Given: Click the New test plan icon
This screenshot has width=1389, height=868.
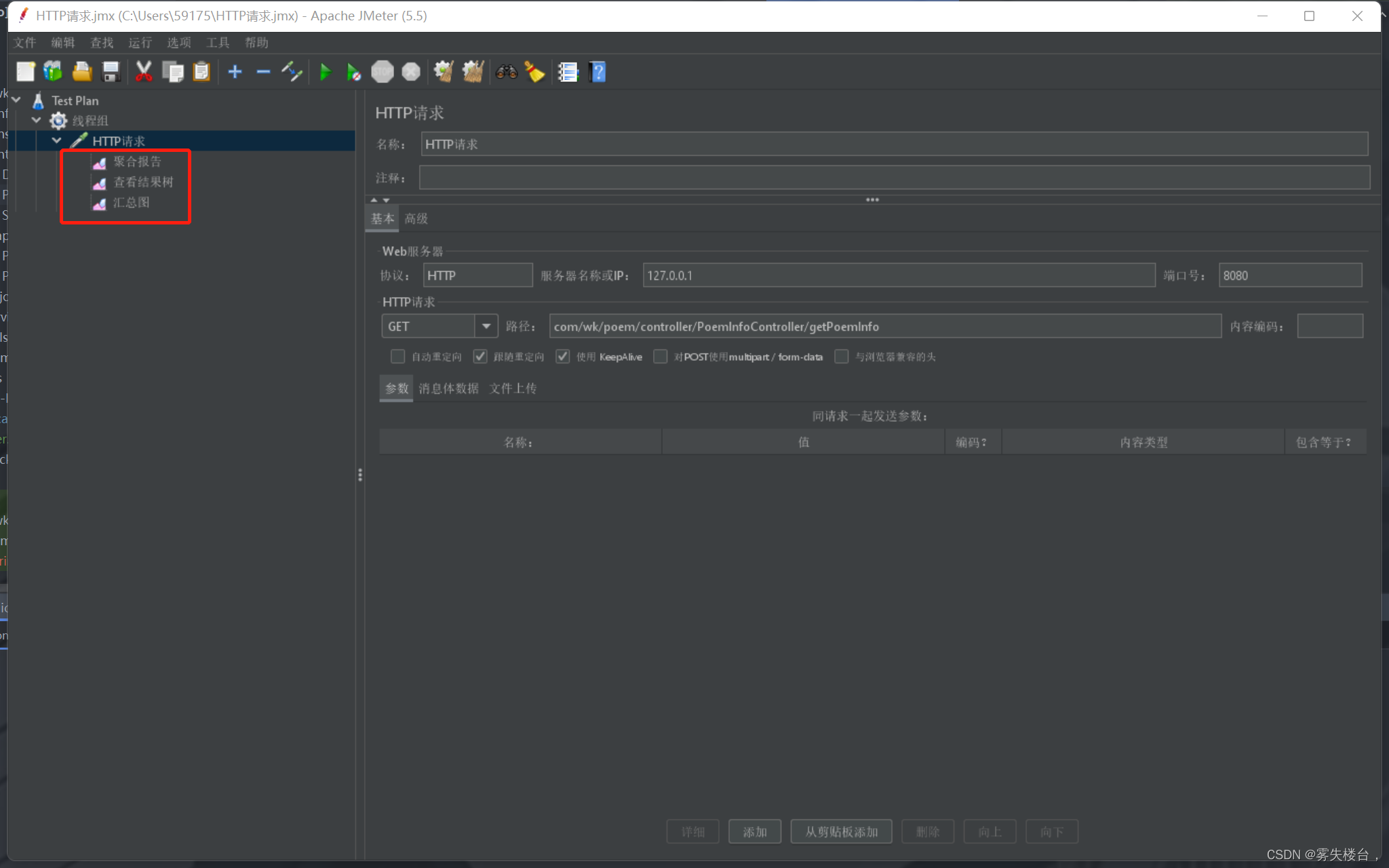Looking at the screenshot, I should point(26,72).
